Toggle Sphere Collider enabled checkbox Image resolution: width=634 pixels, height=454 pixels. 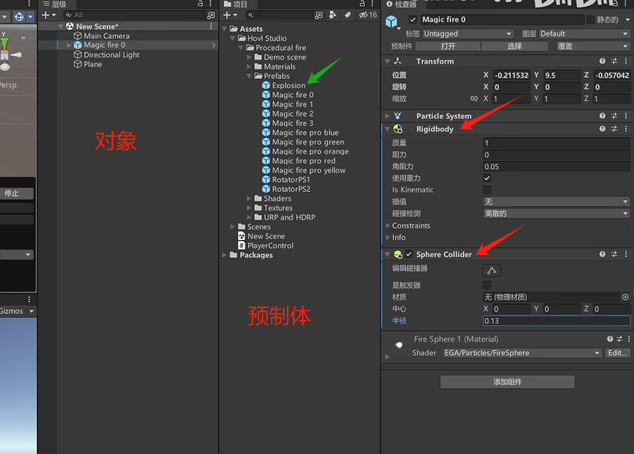pos(409,254)
